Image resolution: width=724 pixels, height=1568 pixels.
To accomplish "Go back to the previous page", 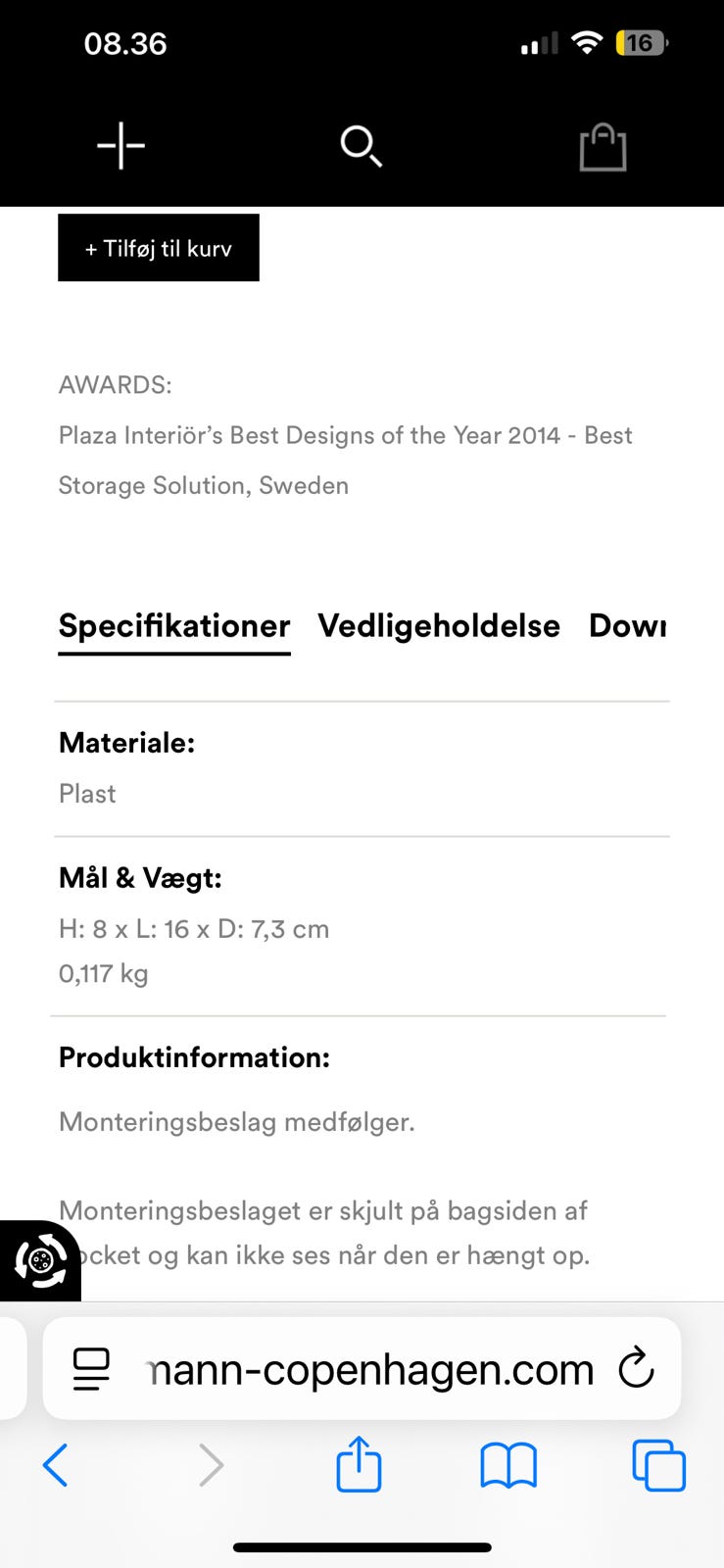I will [56, 1466].
